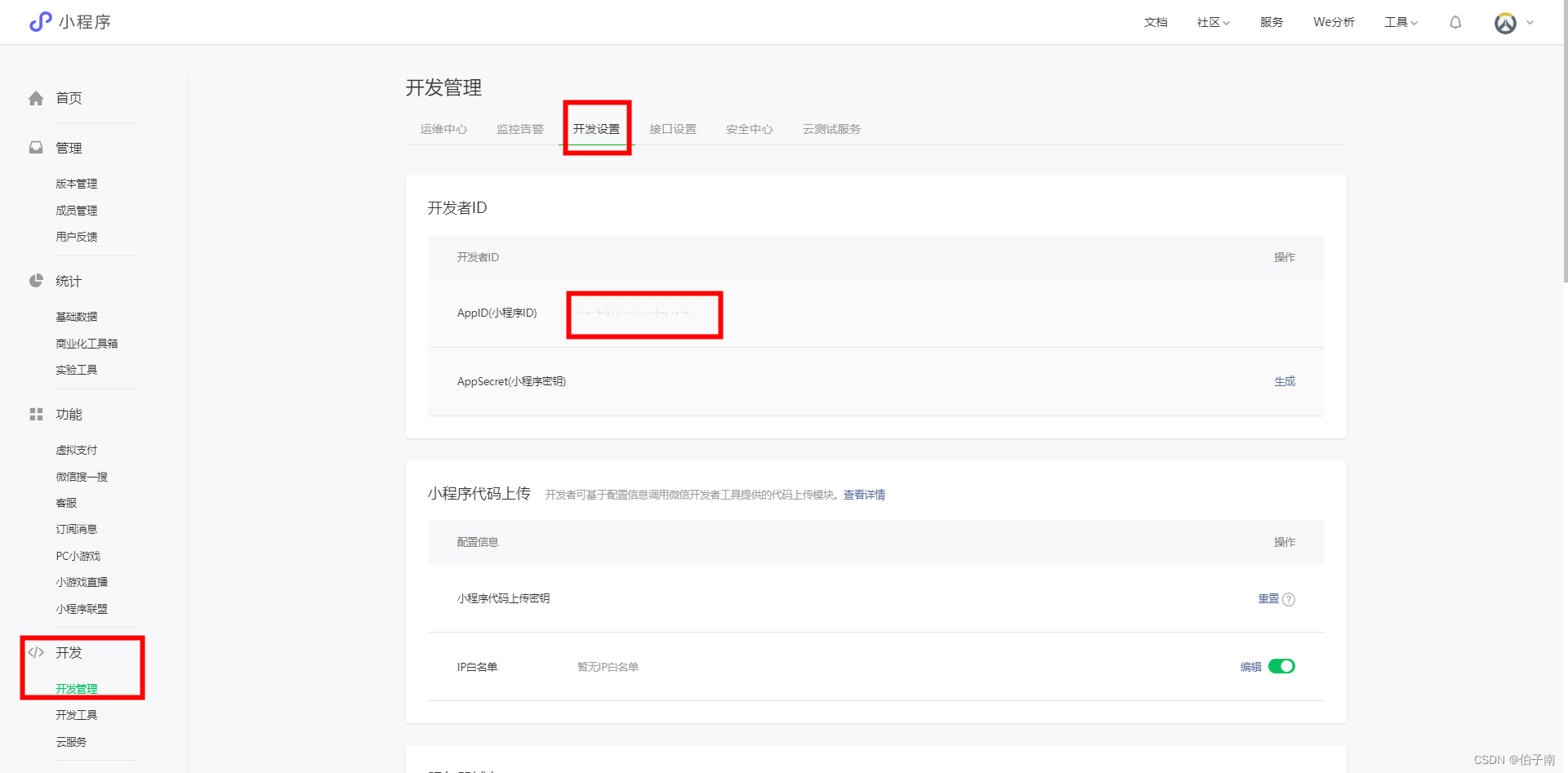Viewport: 1568px width, 773px height.
Task: Select the 功能 grid icon
Action: tap(36, 414)
